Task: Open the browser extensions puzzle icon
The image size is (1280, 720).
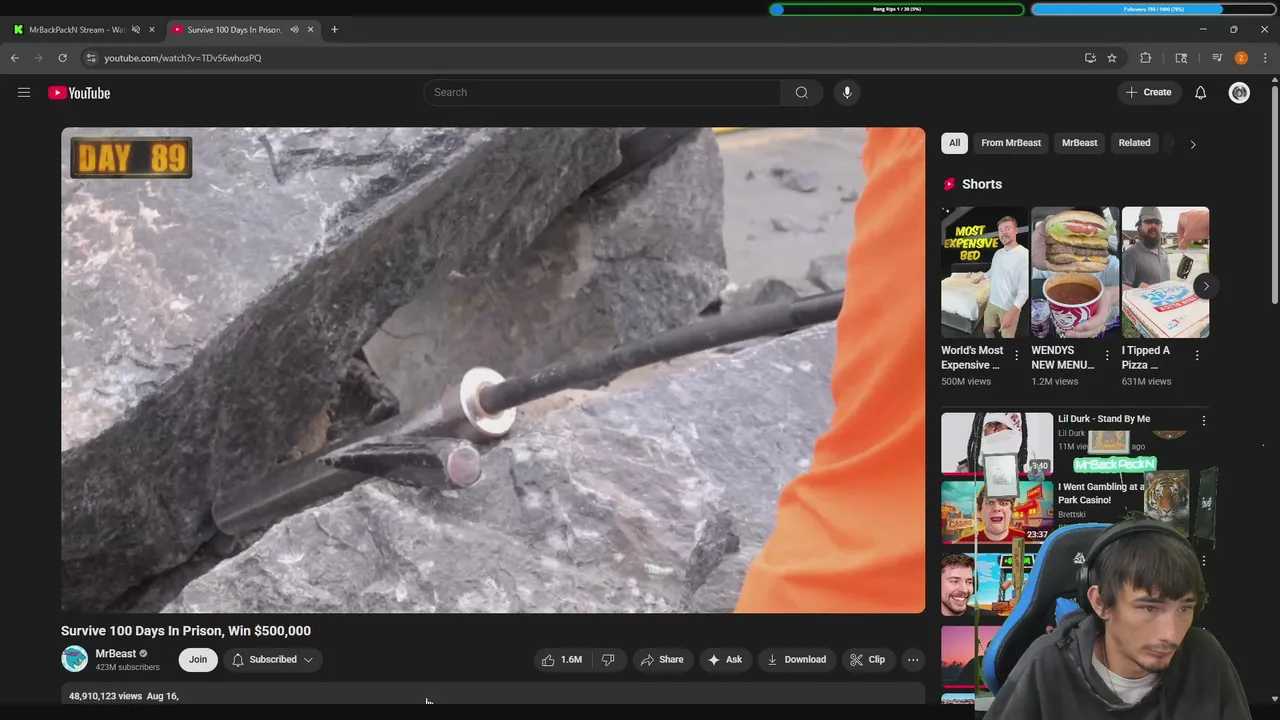Action: pyautogui.click(x=1146, y=58)
